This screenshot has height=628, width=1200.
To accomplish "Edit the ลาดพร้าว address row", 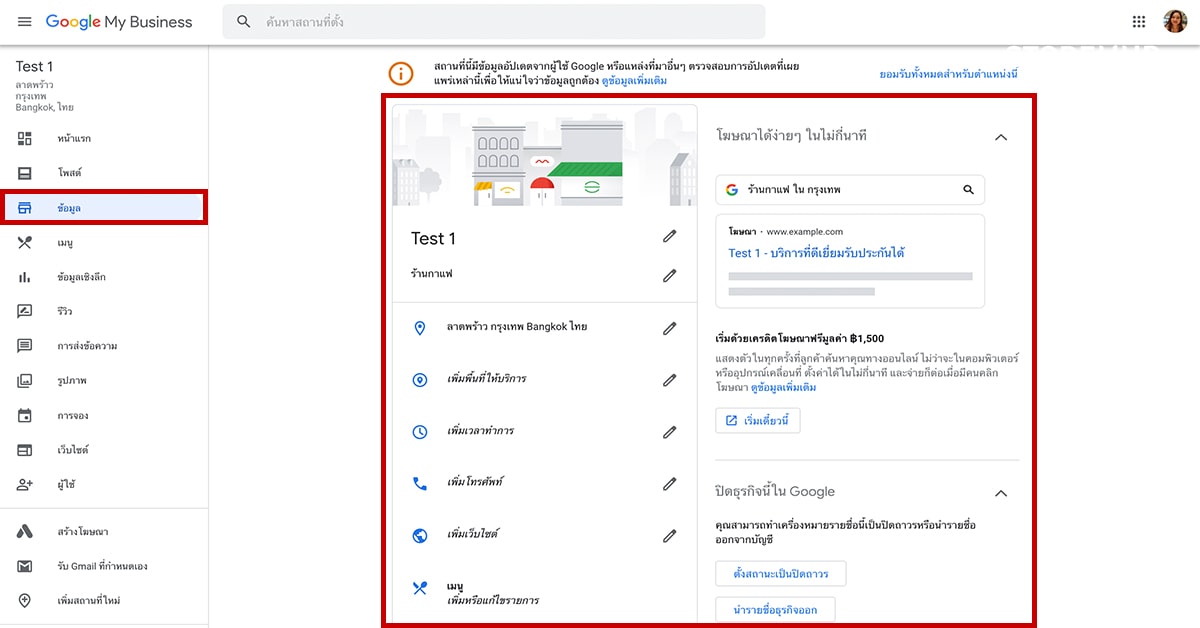I will click(670, 328).
